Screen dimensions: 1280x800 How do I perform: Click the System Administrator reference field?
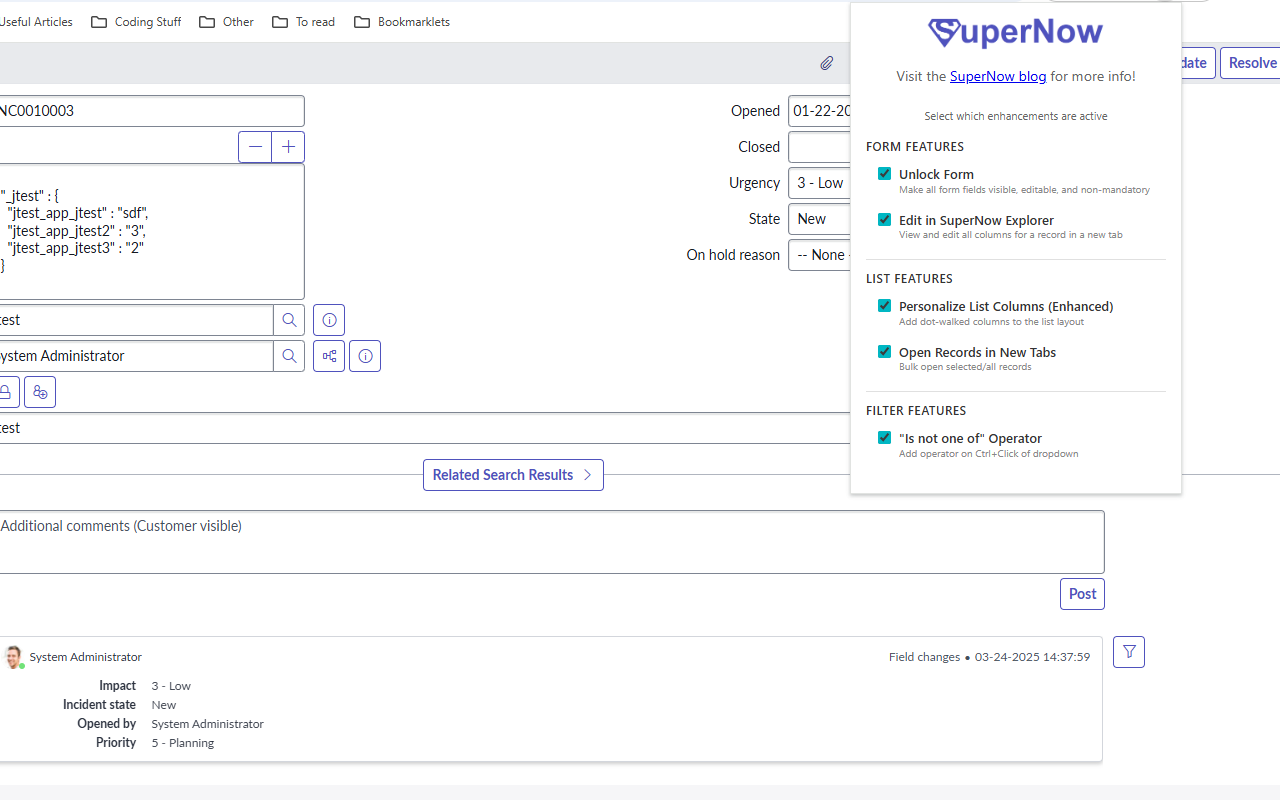tap(136, 356)
